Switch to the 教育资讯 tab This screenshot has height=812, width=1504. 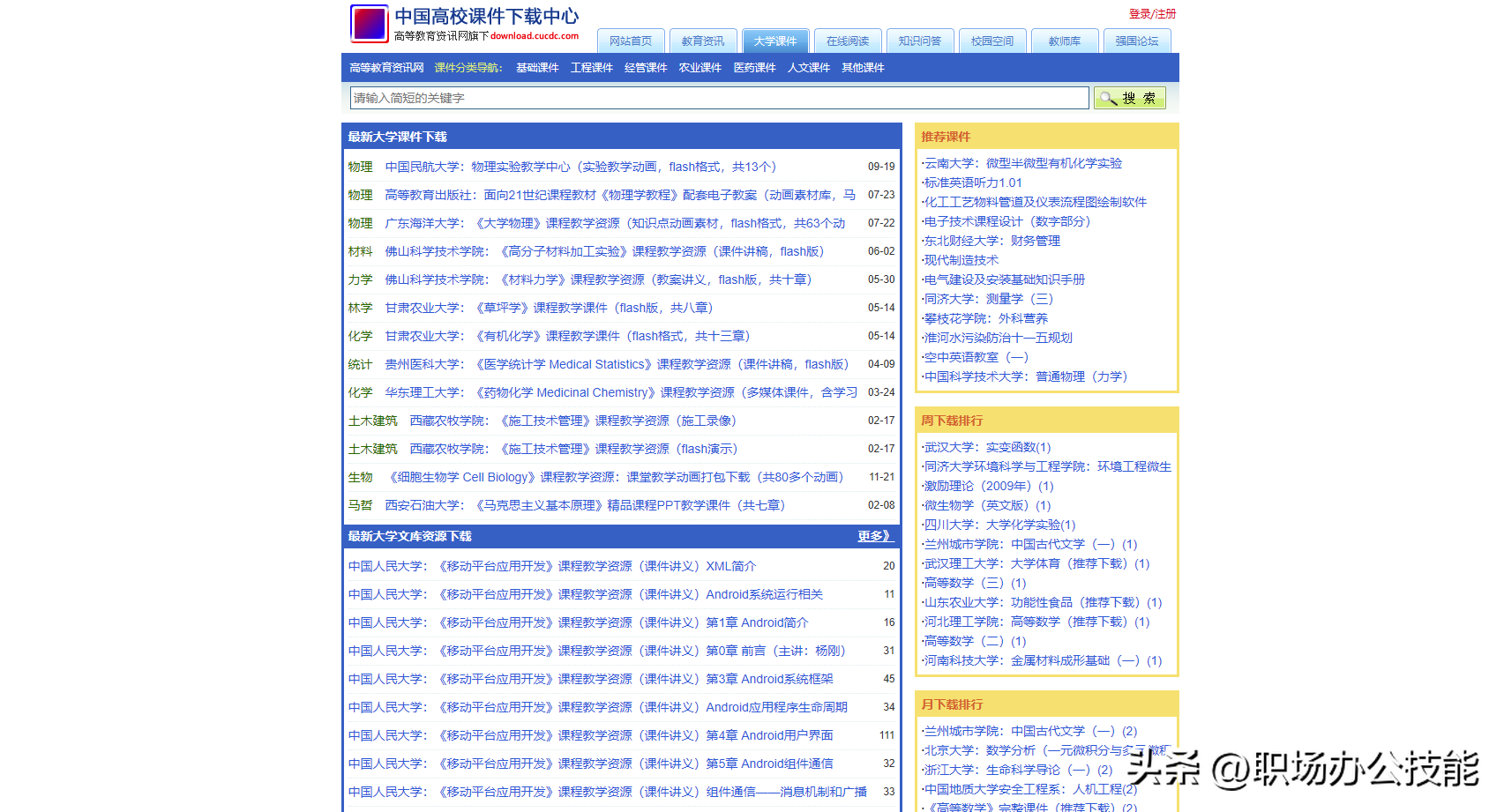click(x=702, y=41)
